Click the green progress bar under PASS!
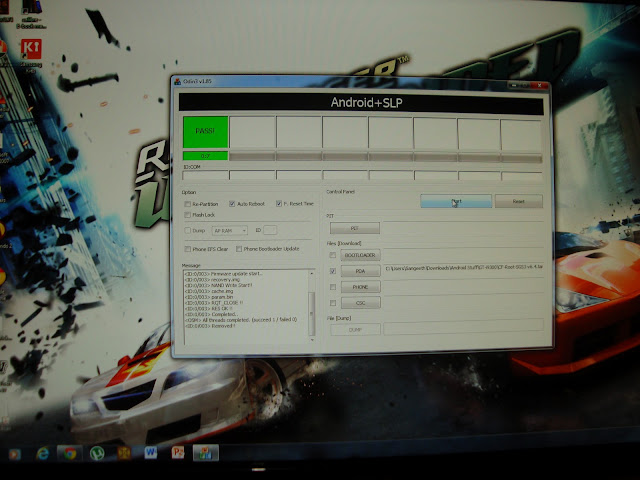The width and height of the screenshot is (640, 480). 205,156
